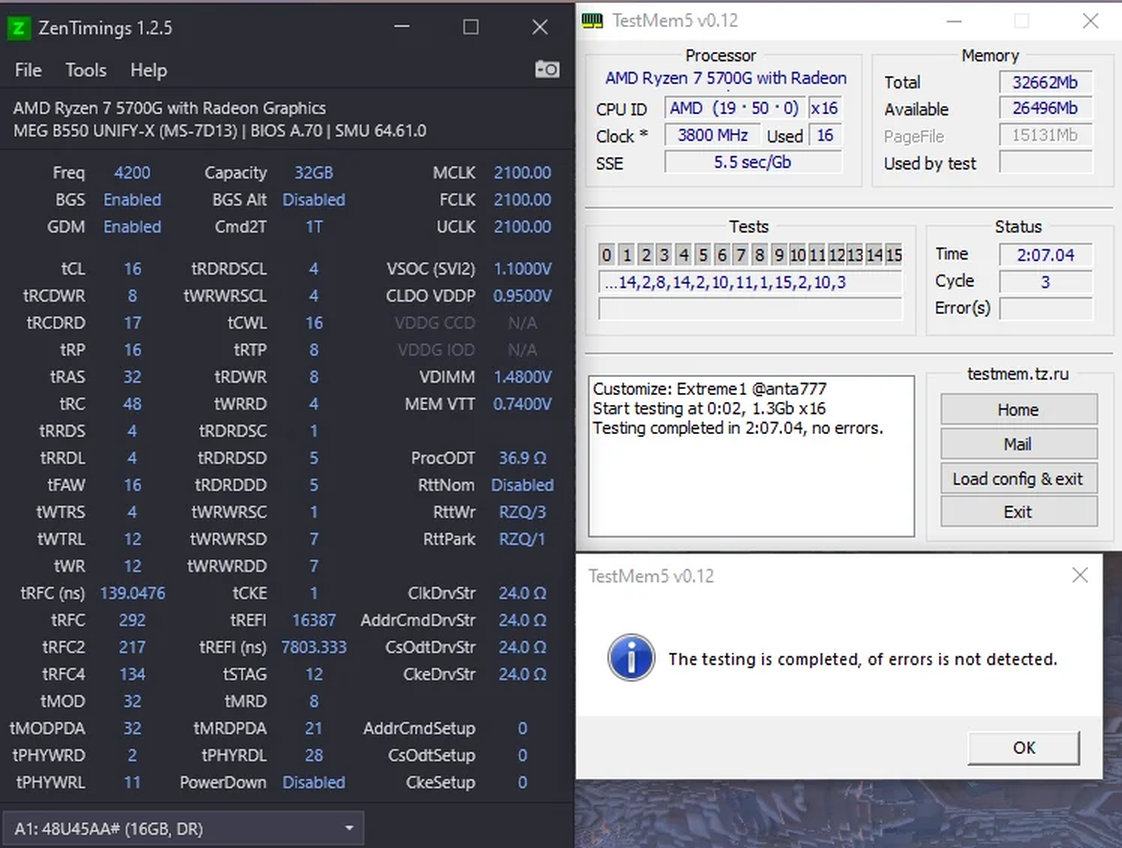Image resolution: width=1122 pixels, height=848 pixels.
Task: Click the MEM VTT value 0.7400V
Action: [x=522, y=404]
